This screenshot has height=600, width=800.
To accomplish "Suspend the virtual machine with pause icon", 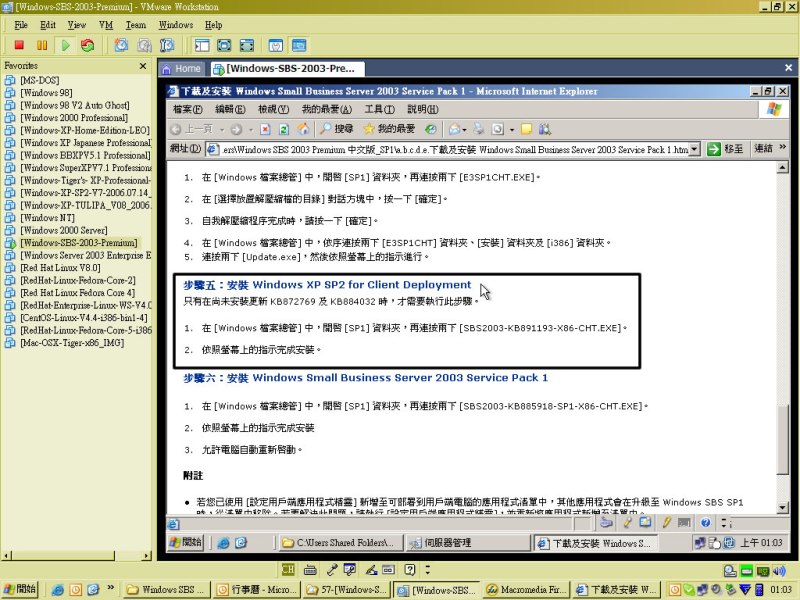I will [x=42, y=45].
